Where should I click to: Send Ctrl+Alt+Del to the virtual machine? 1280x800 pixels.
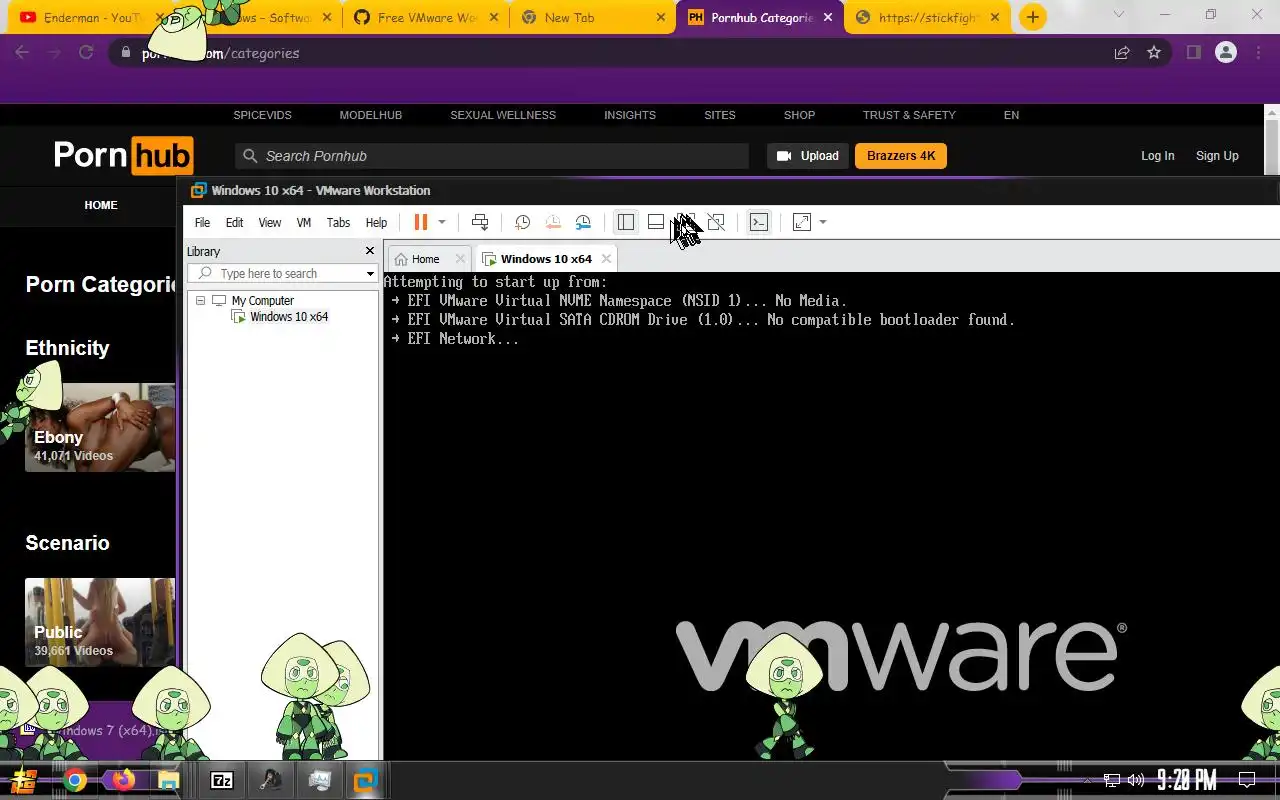point(480,222)
